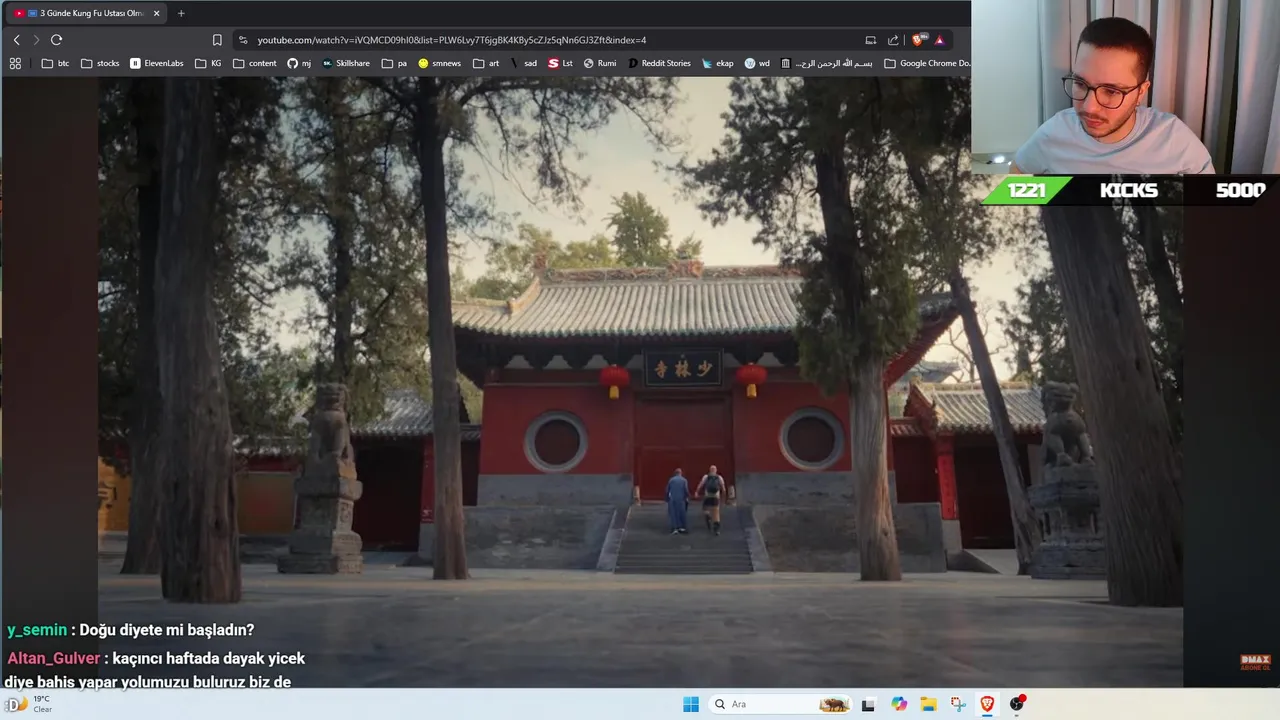Click the YouTube URL address field

pyautogui.click(x=452, y=40)
